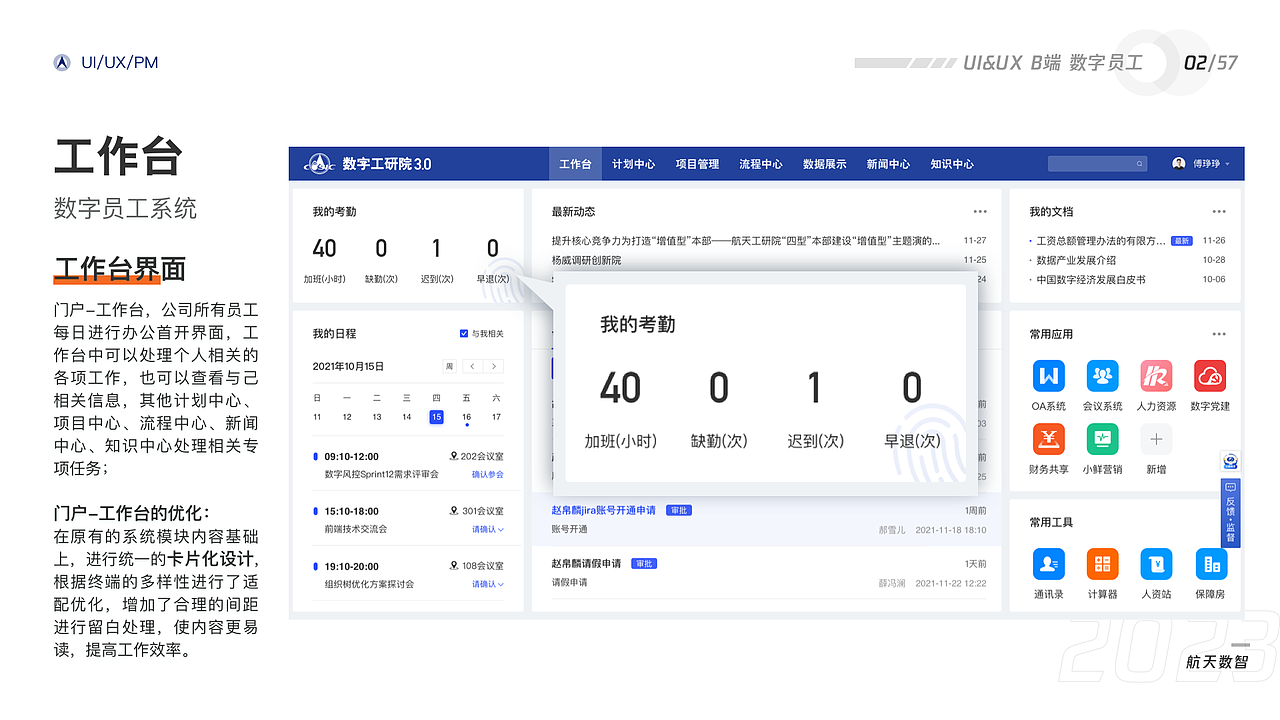Open the OA系统 application icon
The height and width of the screenshot is (720, 1280).
click(1048, 374)
